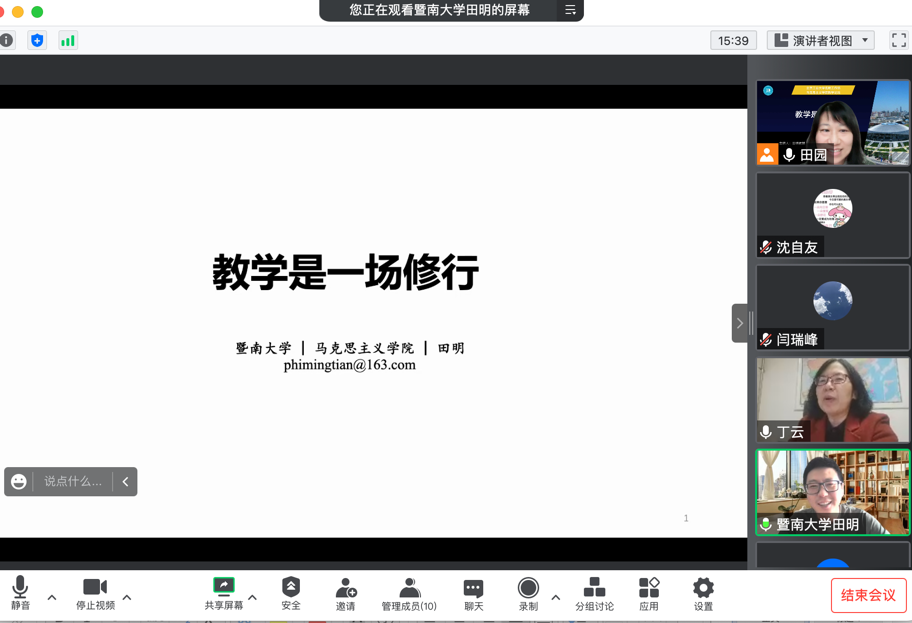Image resolution: width=912 pixels, height=623 pixels.
Task: Click the Invite (邀请) icon
Action: 346,592
